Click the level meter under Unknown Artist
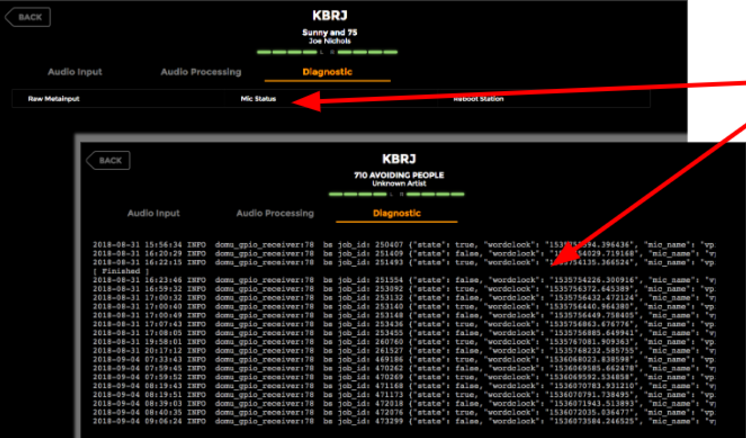746x438 pixels. (x=396, y=194)
